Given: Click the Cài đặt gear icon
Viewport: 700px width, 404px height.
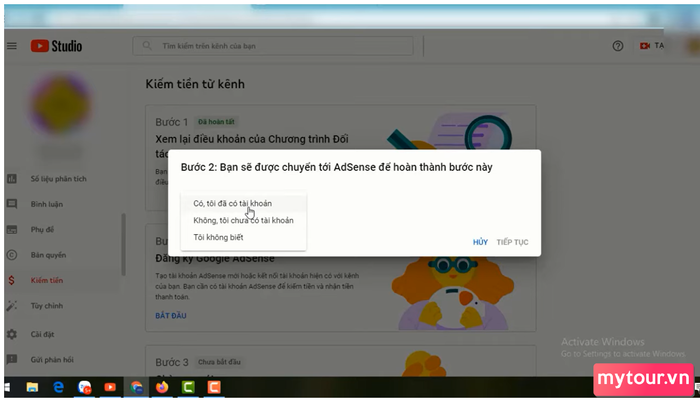Looking at the screenshot, I should click(x=12, y=334).
